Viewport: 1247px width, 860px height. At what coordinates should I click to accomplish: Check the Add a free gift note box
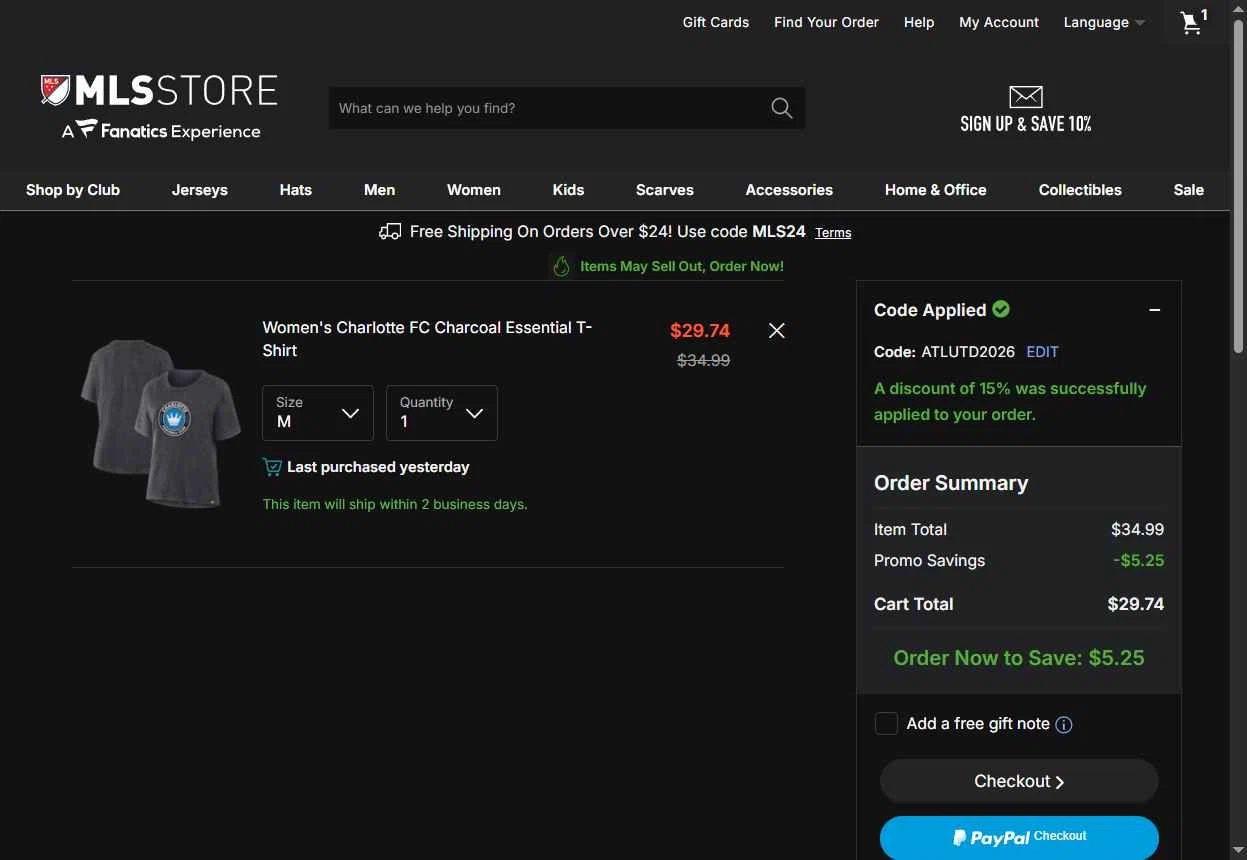click(x=886, y=724)
